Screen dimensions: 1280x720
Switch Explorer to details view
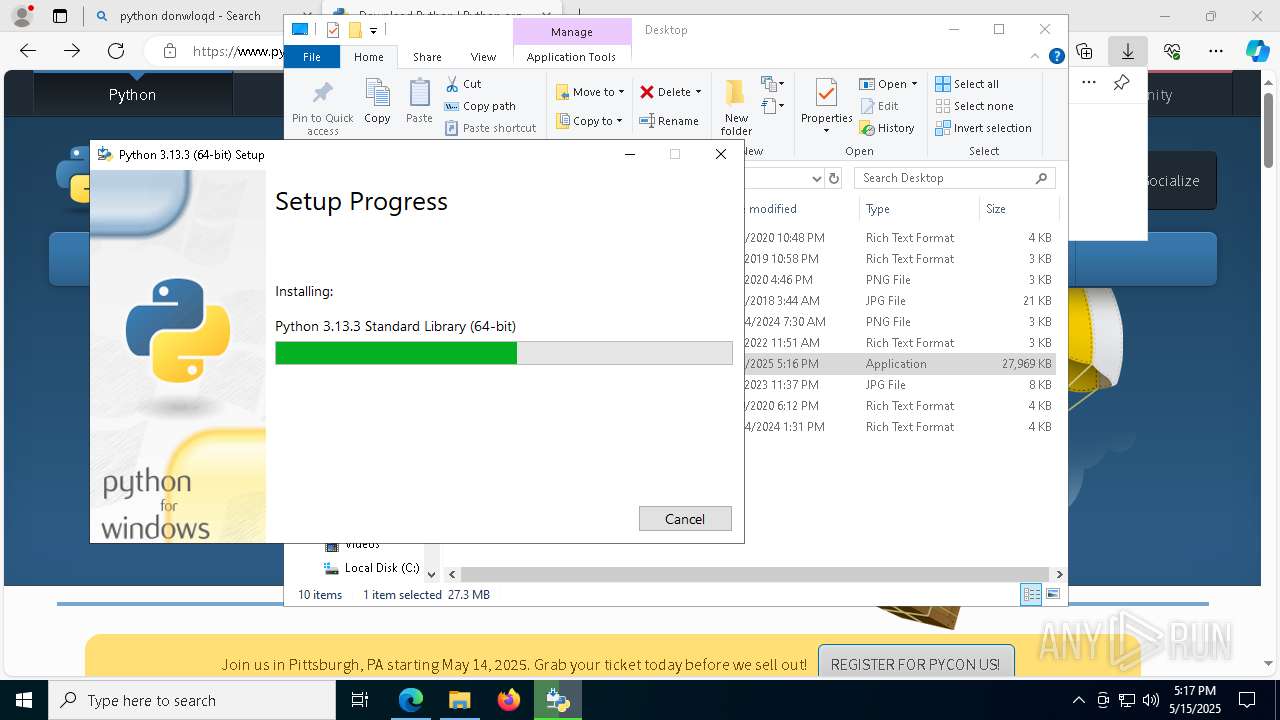click(1031, 594)
